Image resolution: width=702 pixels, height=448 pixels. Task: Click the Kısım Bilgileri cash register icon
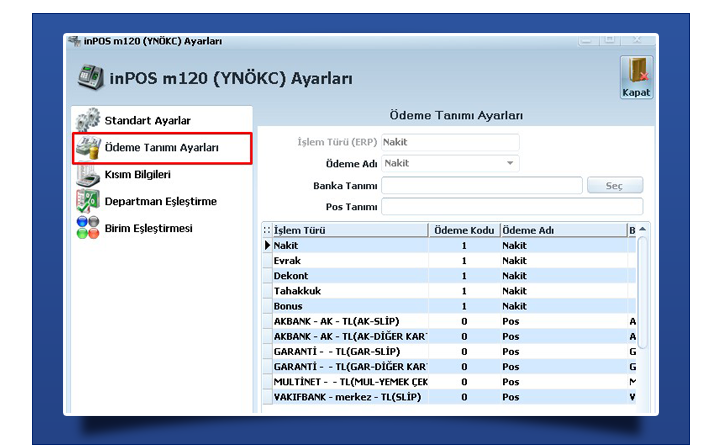(87, 175)
